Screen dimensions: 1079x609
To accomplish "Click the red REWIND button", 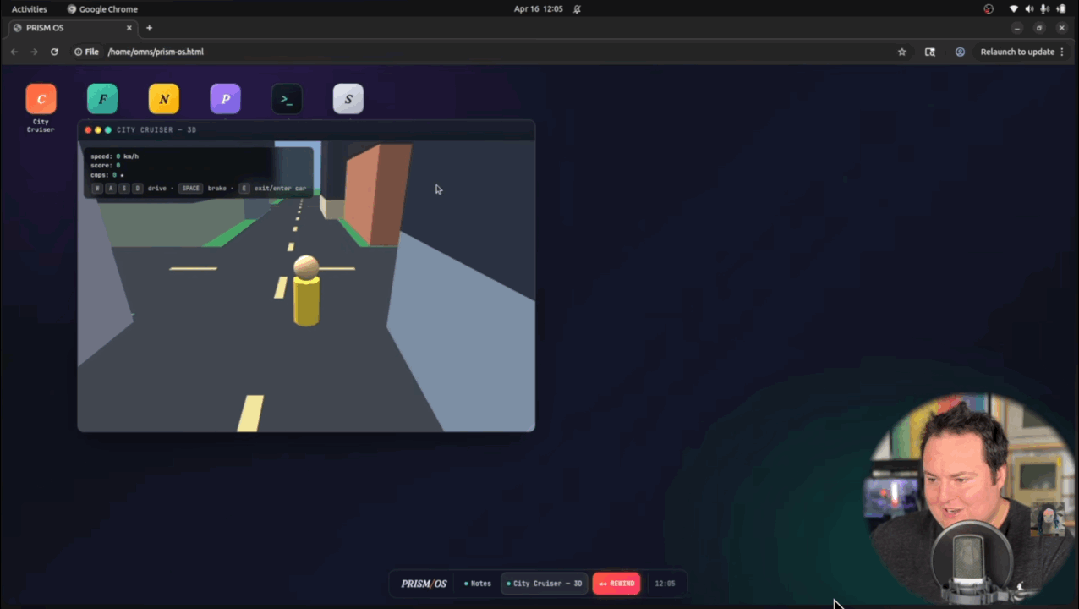I will (x=617, y=584).
